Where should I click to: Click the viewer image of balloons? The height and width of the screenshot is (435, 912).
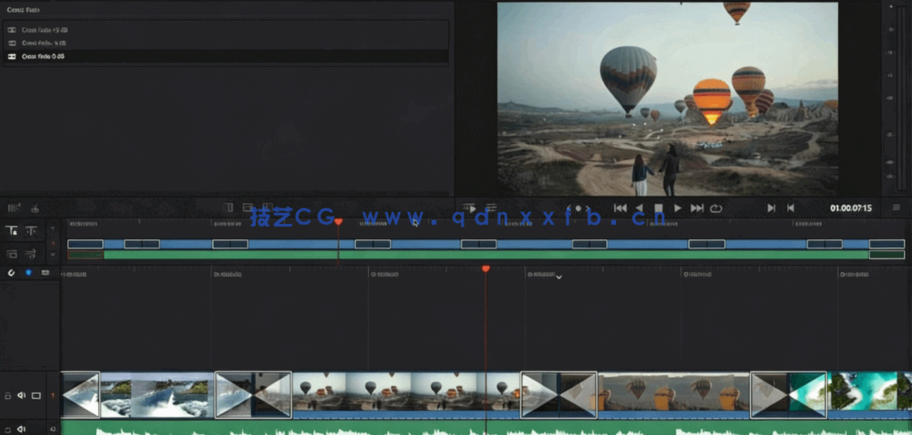(667, 99)
